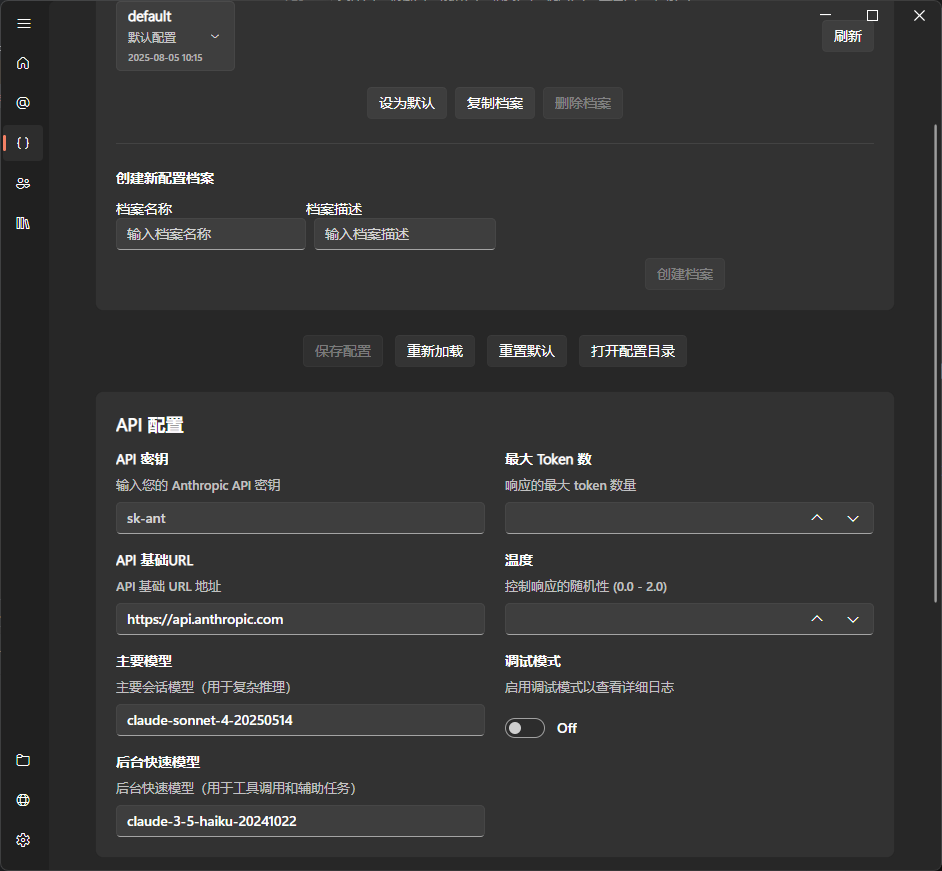Focus the API 密钥 field

point(300,518)
